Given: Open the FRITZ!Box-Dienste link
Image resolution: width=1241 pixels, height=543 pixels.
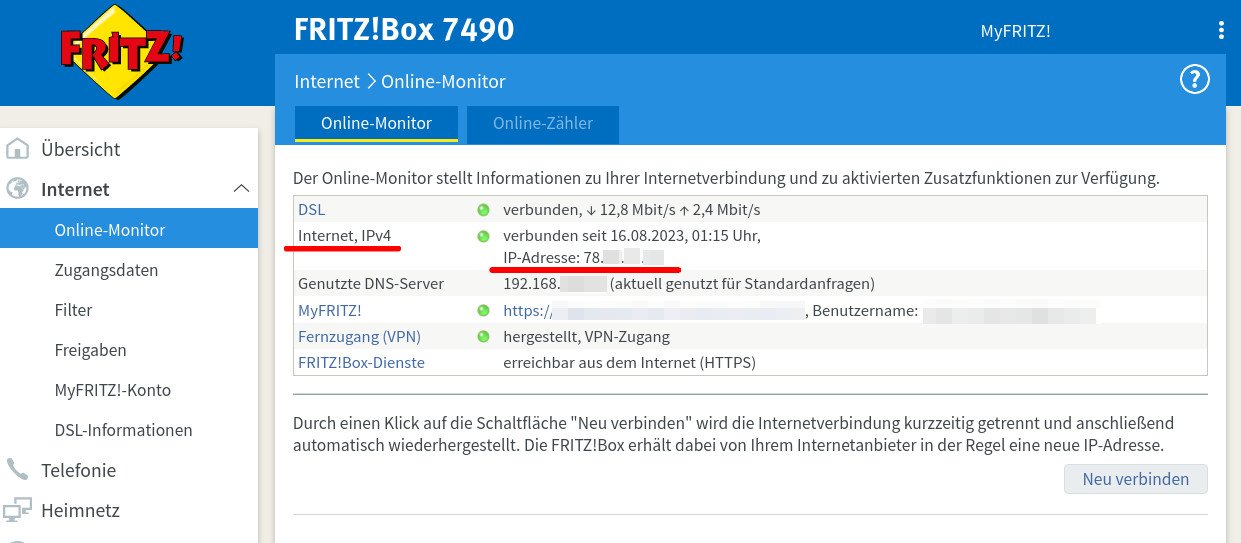Looking at the screenshot, I should 361,362.
